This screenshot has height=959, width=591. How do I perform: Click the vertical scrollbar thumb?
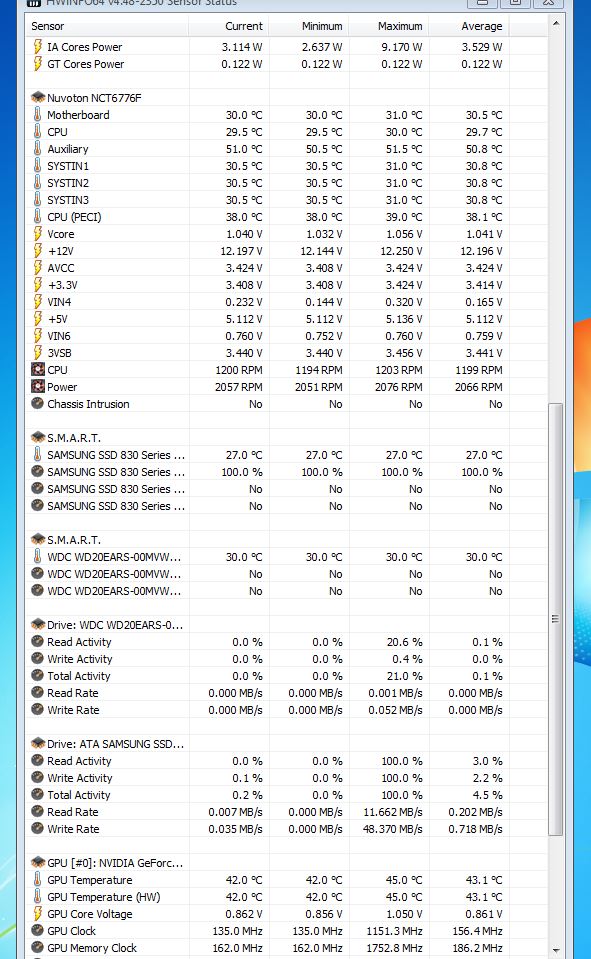click(x=556, y=619)
